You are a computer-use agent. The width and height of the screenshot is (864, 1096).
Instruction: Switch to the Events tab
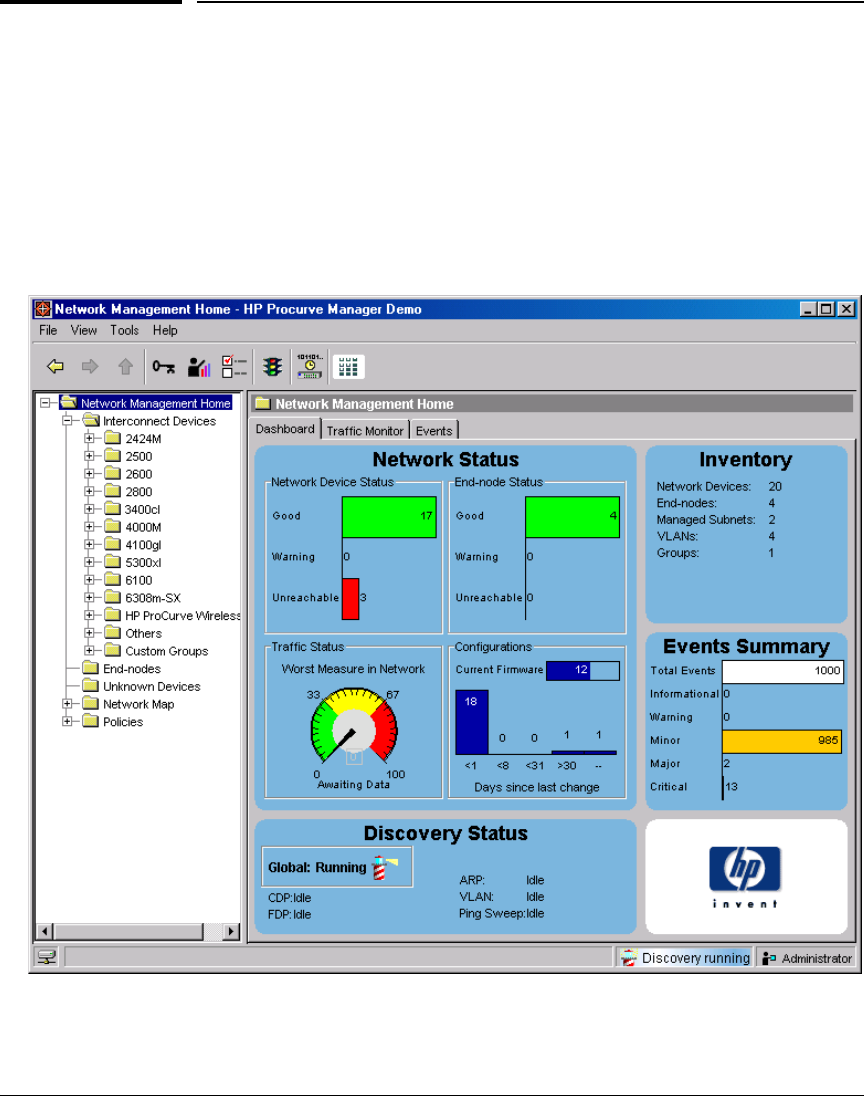[433, 431]
